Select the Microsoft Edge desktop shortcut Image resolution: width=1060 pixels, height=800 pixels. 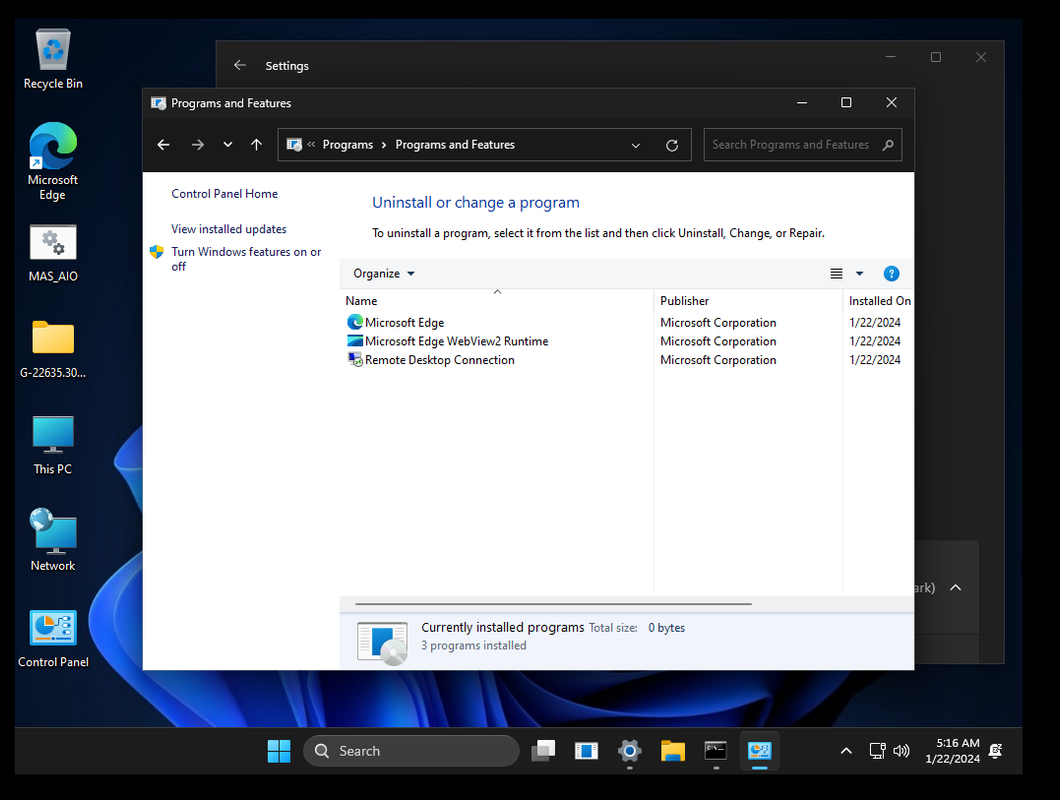pos(53,162)
